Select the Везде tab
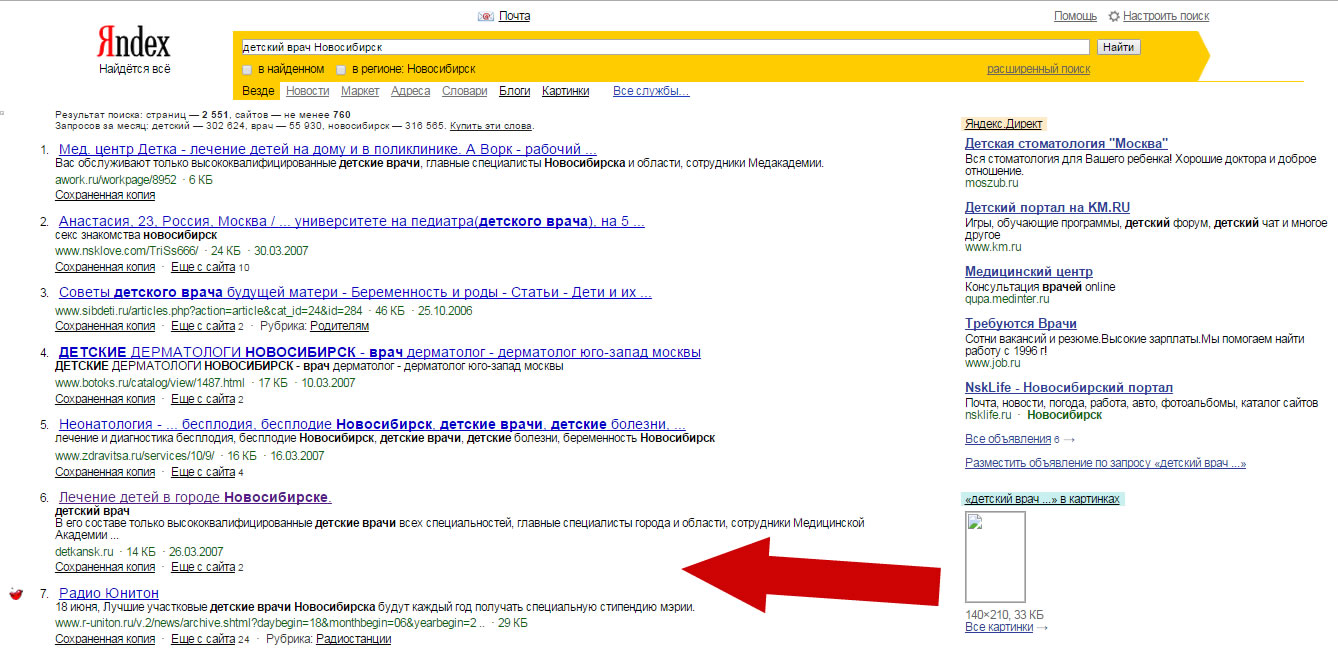1338x660 pixels. click(x=258, y=91)
